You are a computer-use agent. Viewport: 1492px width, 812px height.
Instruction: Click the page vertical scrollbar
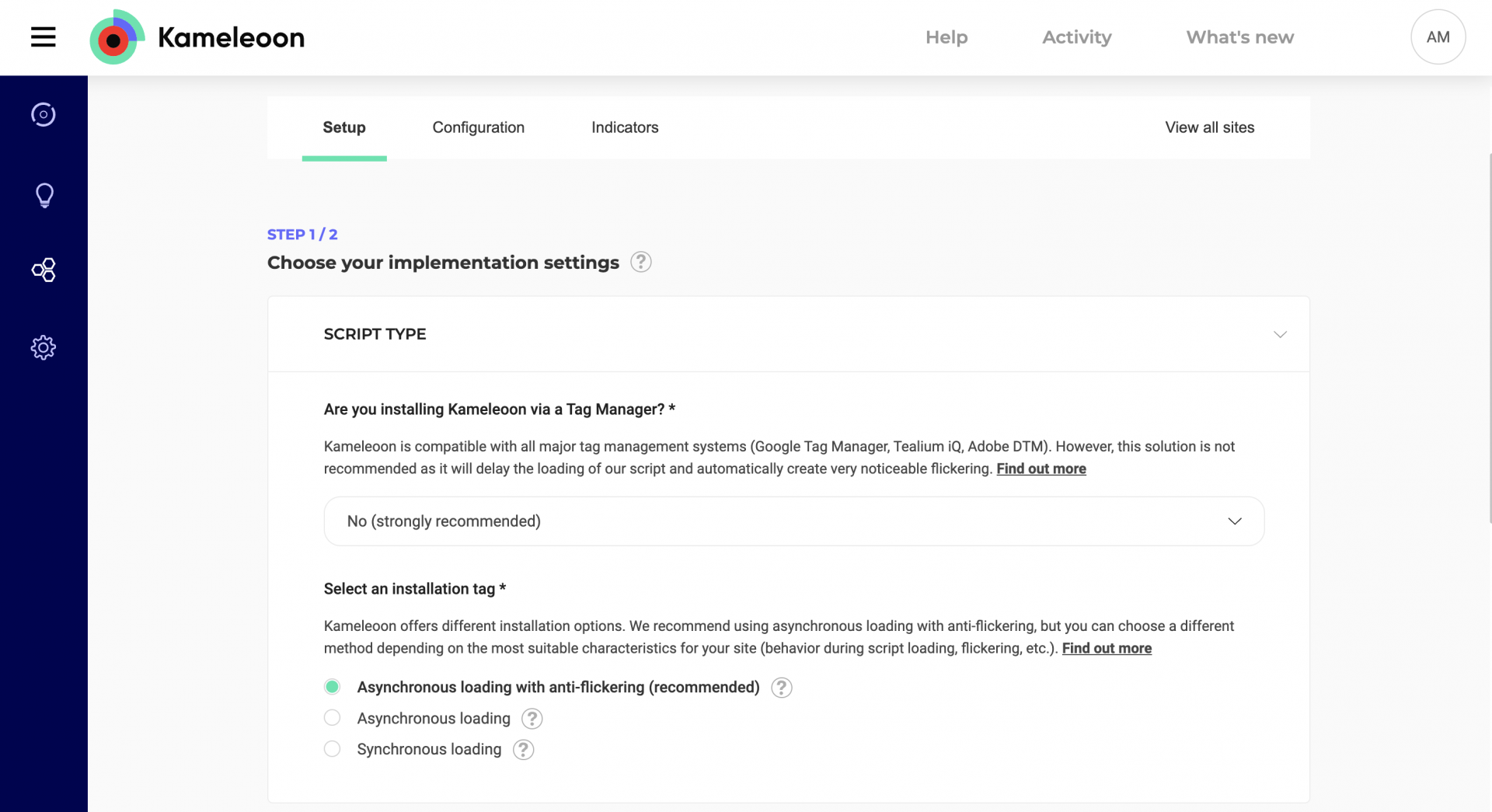1489,338
